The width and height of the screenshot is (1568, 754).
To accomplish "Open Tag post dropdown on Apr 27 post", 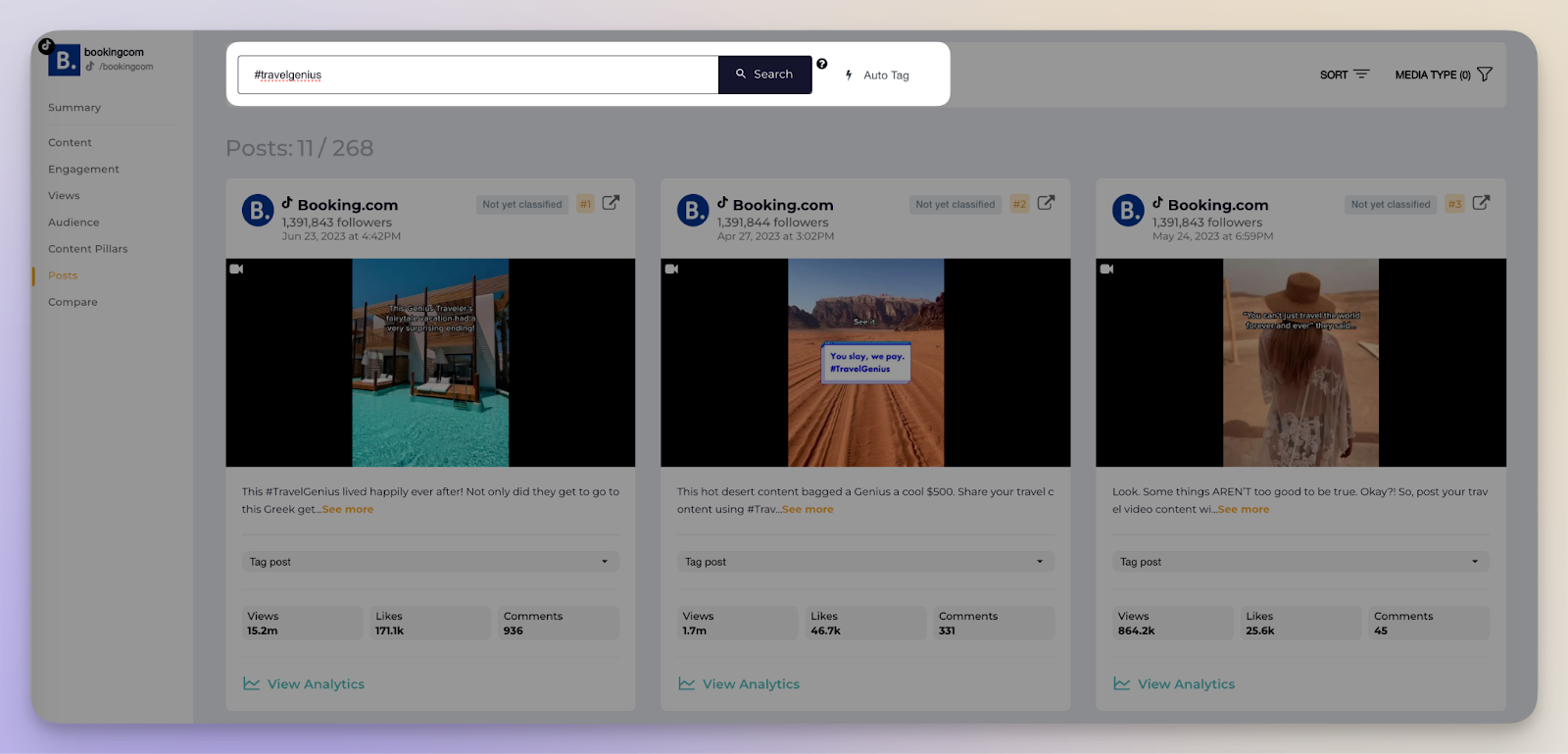I will point(865,562).
